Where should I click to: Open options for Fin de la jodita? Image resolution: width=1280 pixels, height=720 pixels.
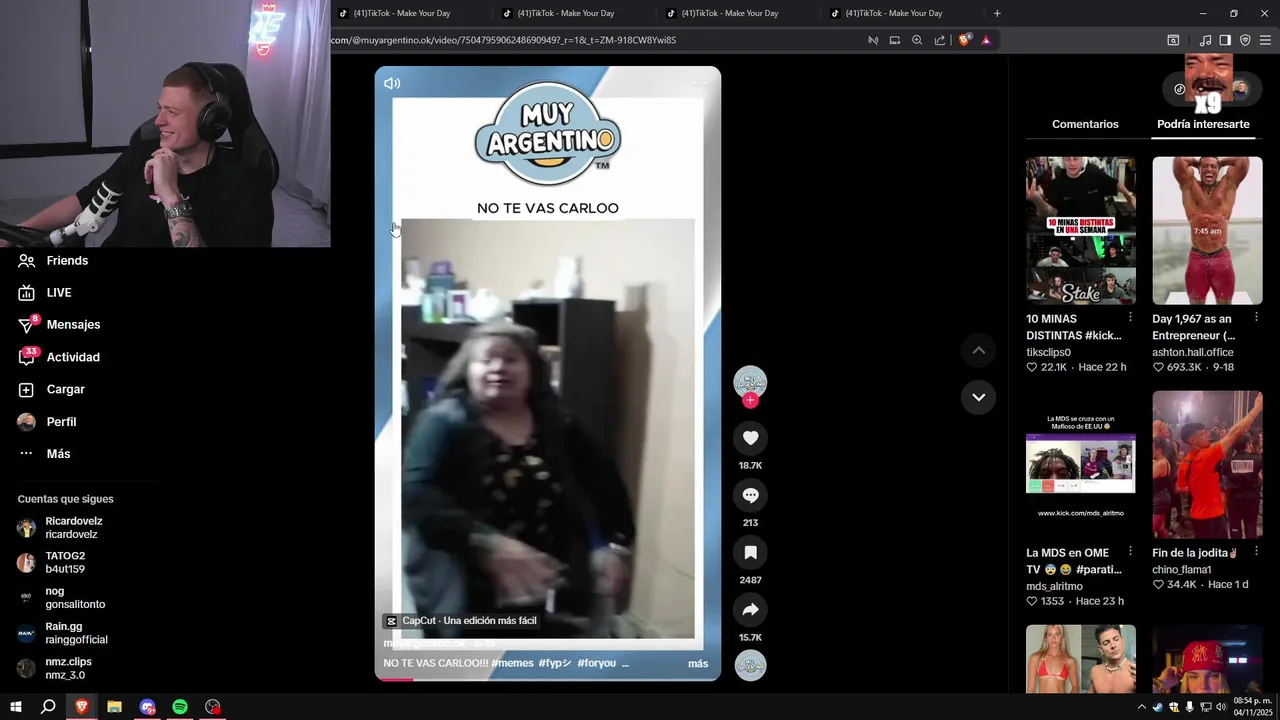tap(1256, 552)
